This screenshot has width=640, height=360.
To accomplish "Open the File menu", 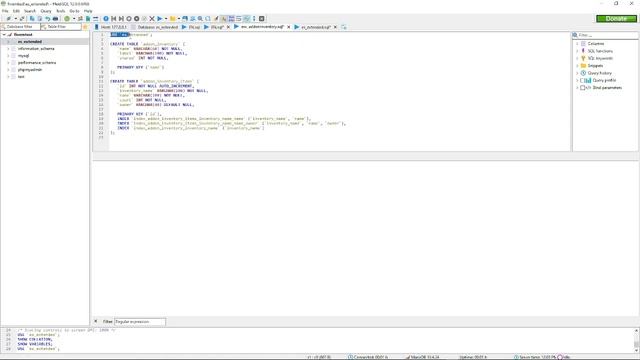I will (x=5, y=11).
